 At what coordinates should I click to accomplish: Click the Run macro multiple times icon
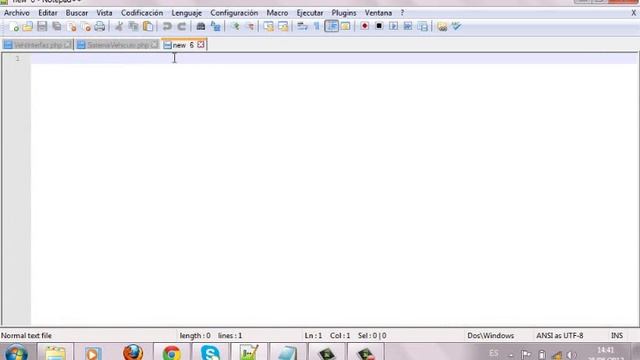point(408,26)
